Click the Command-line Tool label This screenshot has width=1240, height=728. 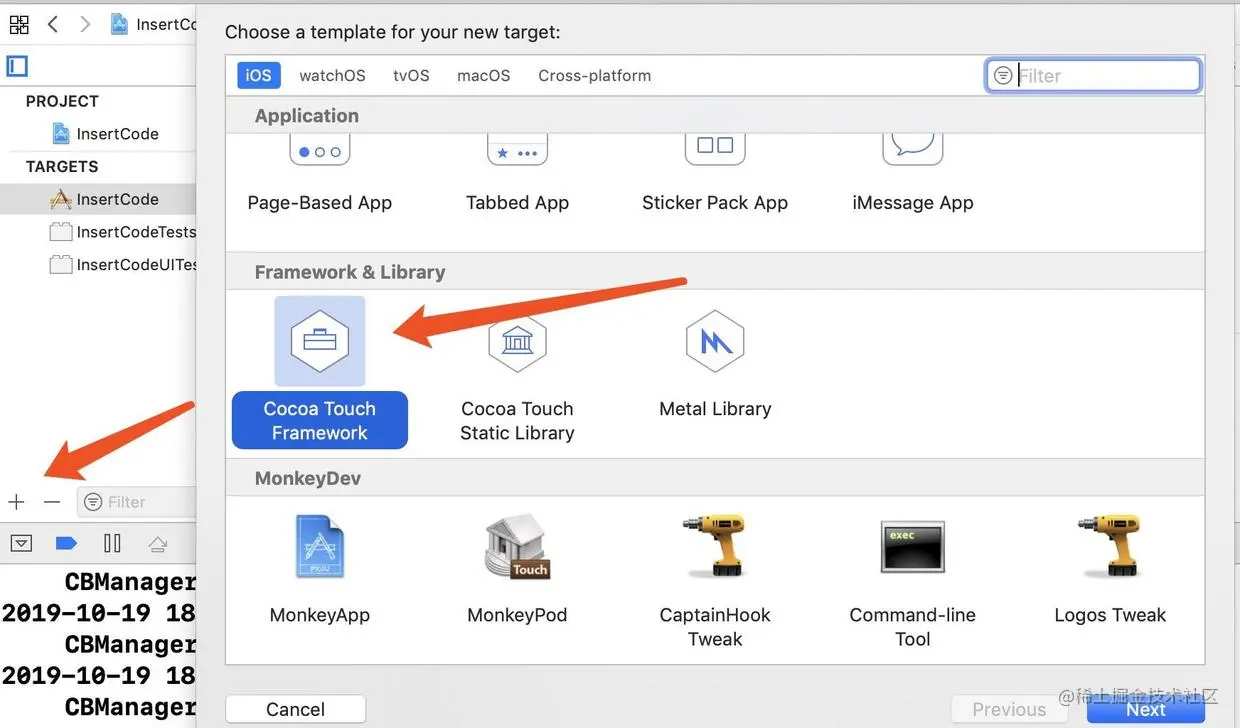[913, 627]
